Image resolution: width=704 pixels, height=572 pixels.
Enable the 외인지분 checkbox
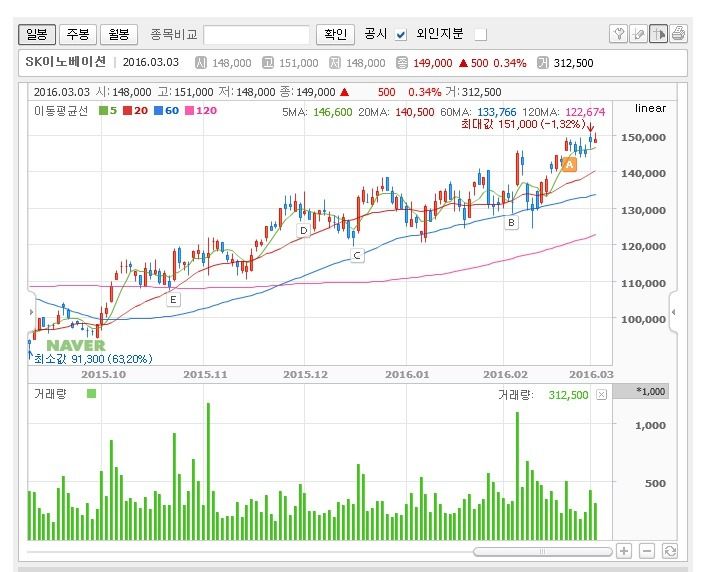480,35
